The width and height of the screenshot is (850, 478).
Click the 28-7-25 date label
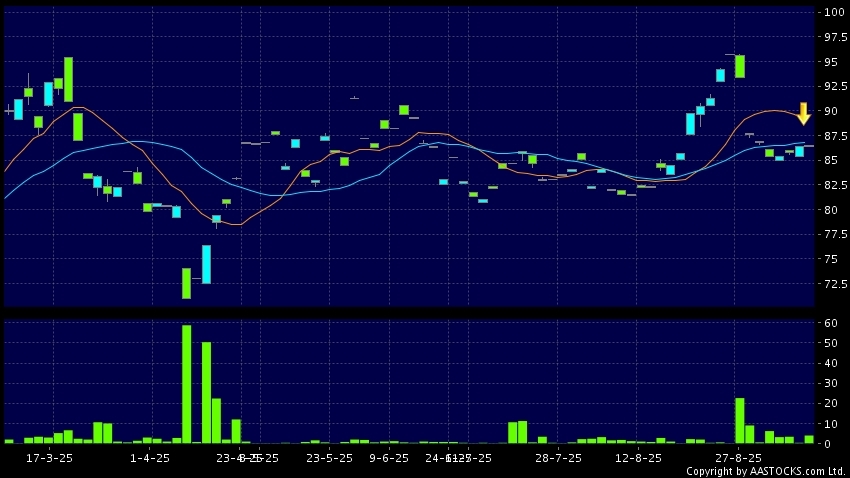pos(558,458)
